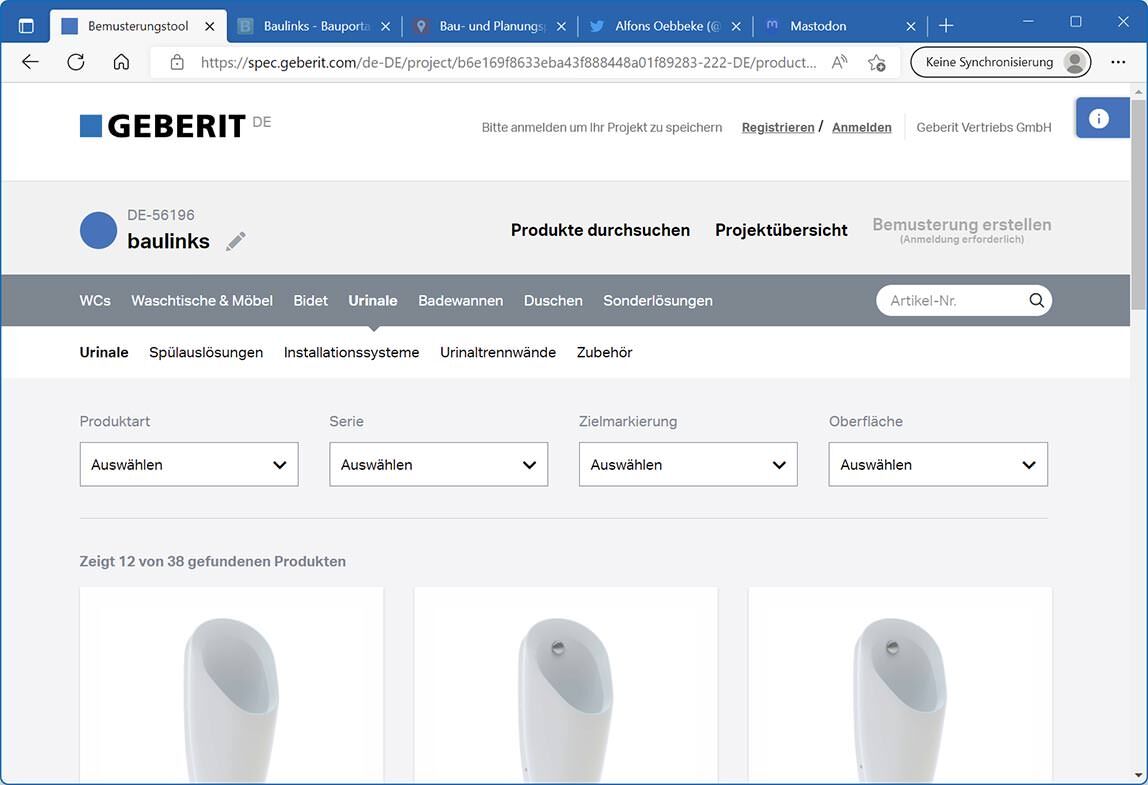
Task: Click the Geberit logo
Action: point(163,126)
